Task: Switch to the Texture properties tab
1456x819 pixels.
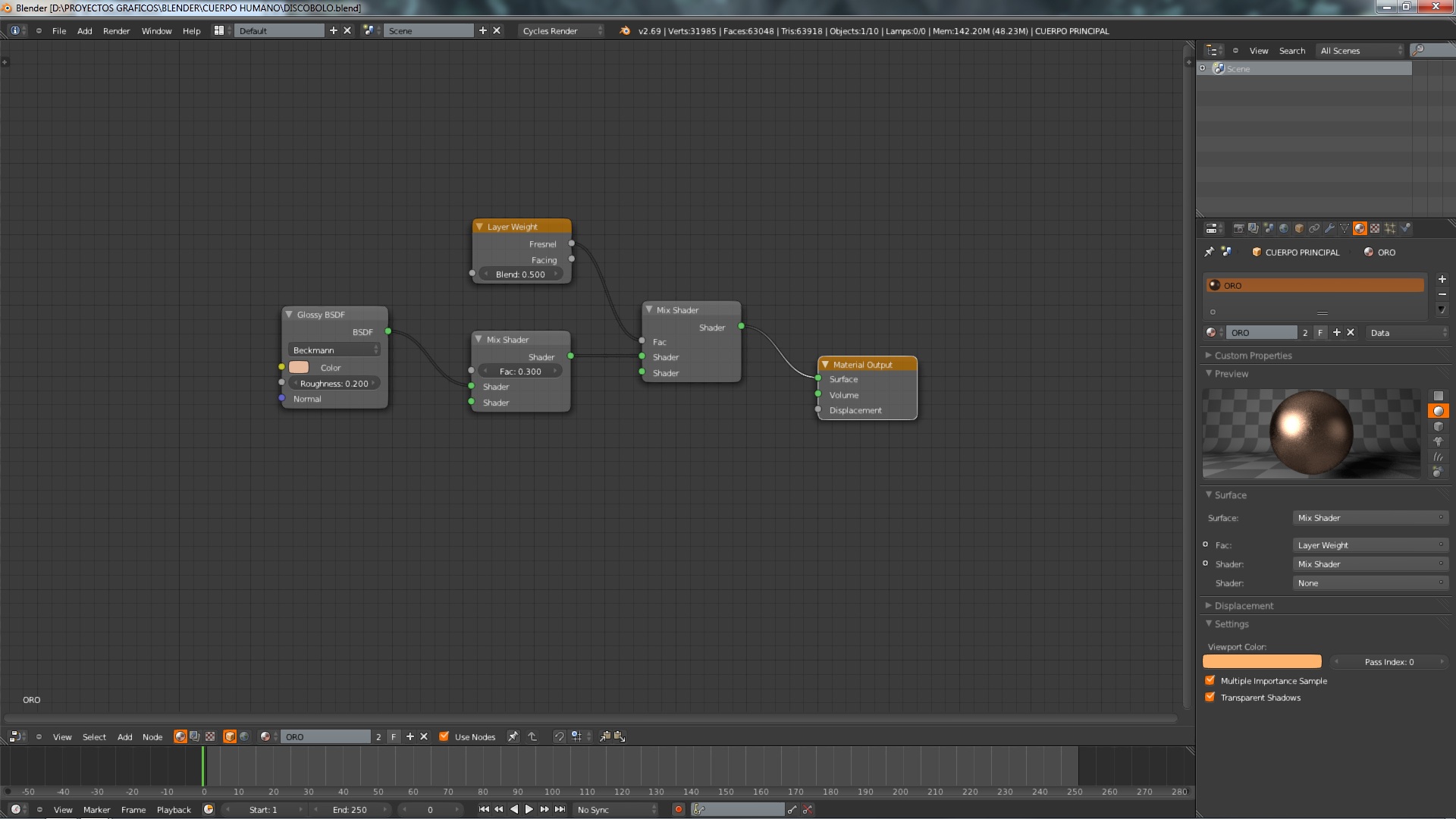Action: [x=1375, y=228]
